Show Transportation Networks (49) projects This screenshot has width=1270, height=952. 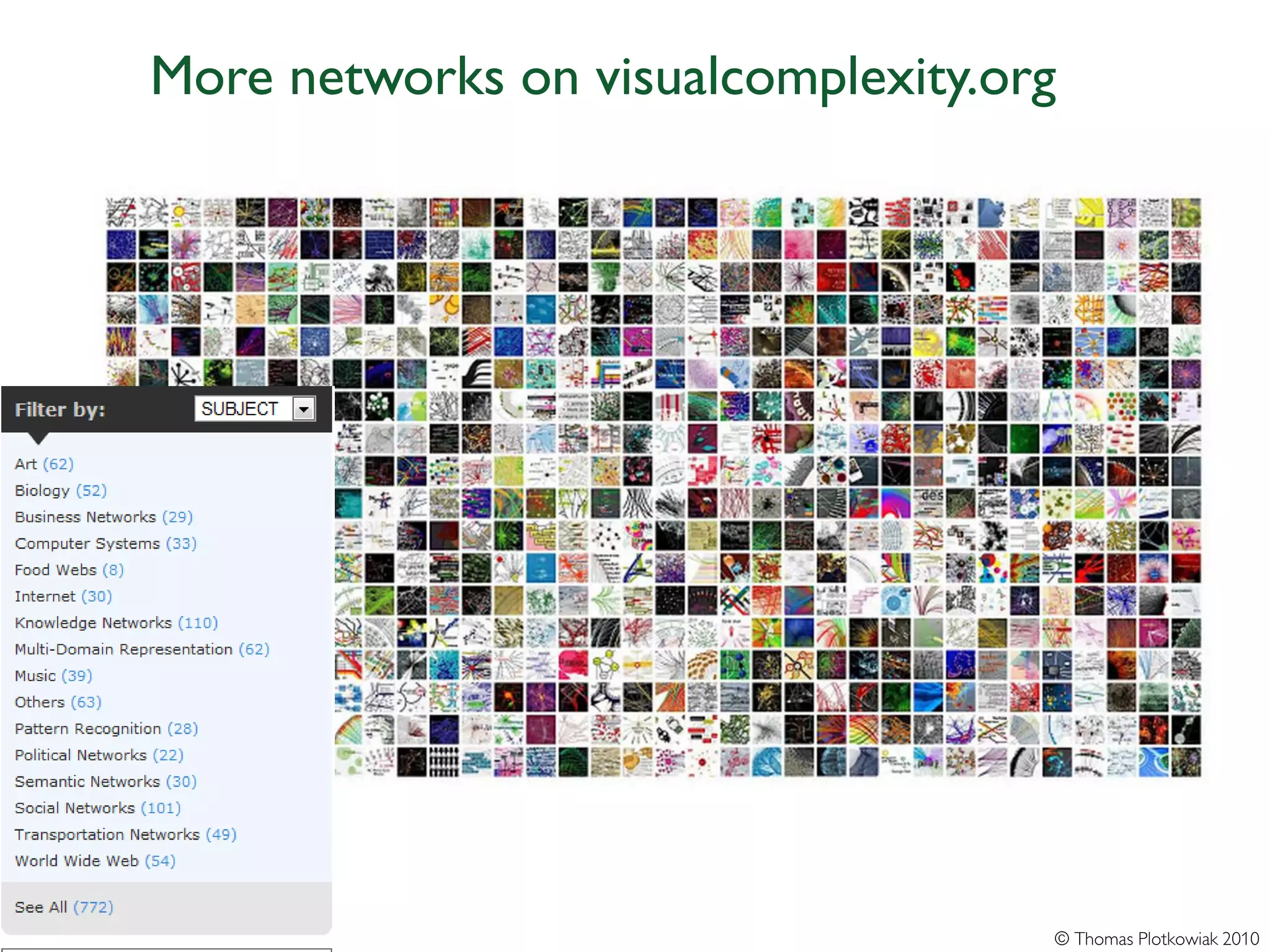tap(125, 835)
